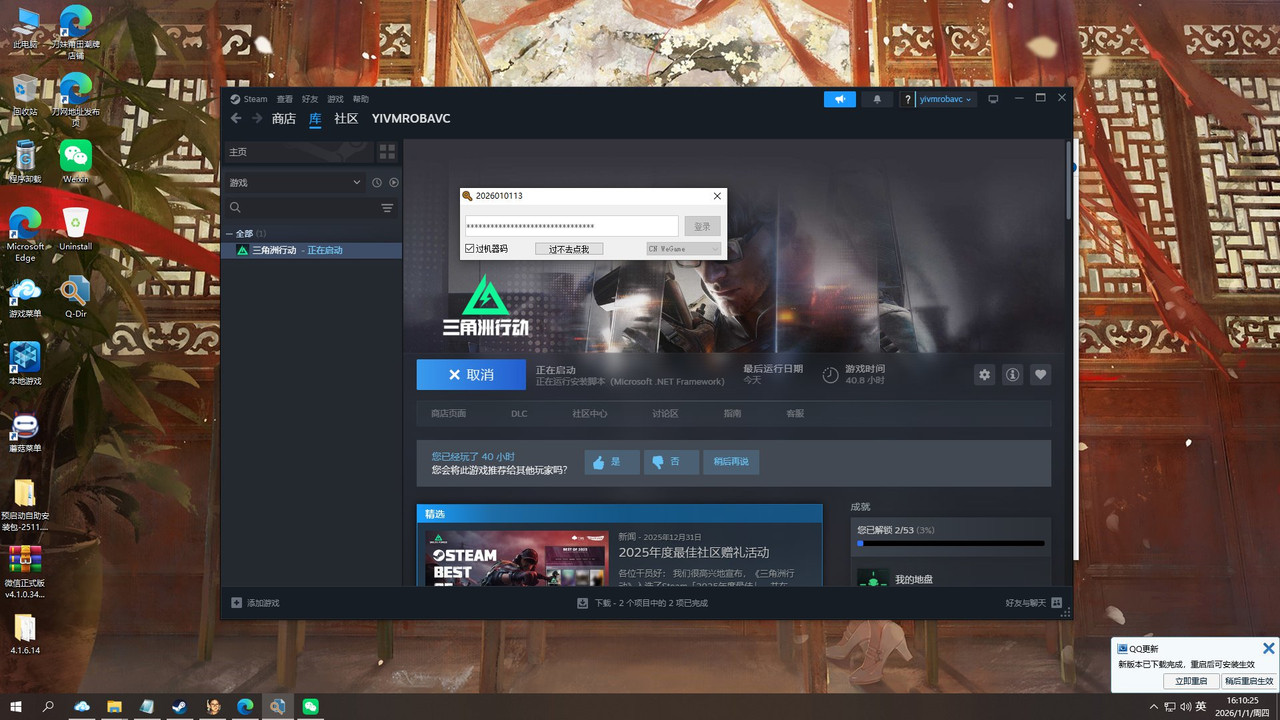Open the 社区中心 game link
Screen dimensions: 1280x720
coord(589,413)
